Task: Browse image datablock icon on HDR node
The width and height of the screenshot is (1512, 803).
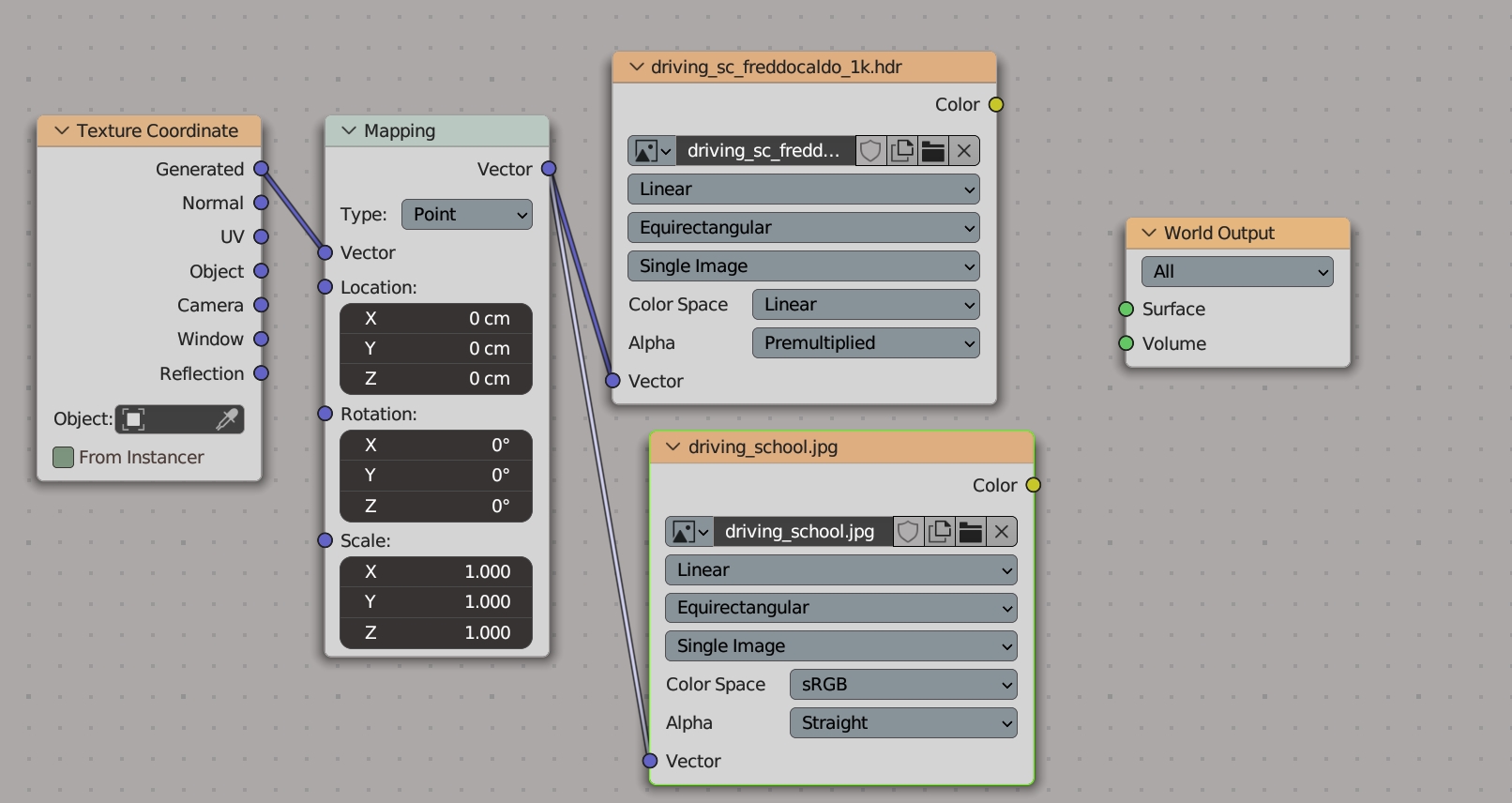Action: [653, 151]
